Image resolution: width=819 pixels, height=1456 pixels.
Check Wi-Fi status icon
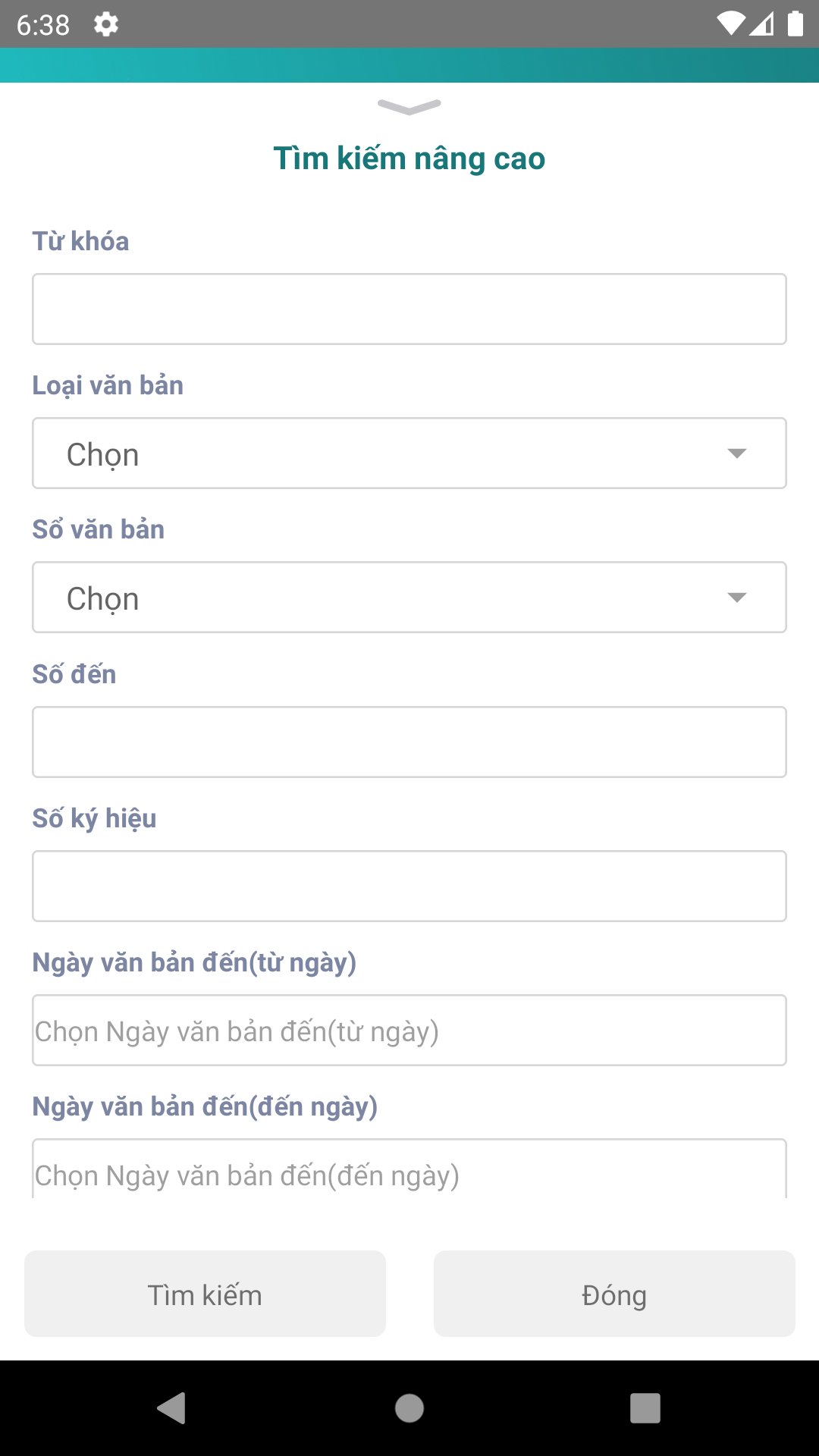pyautogui.click(x=730, y=24)
